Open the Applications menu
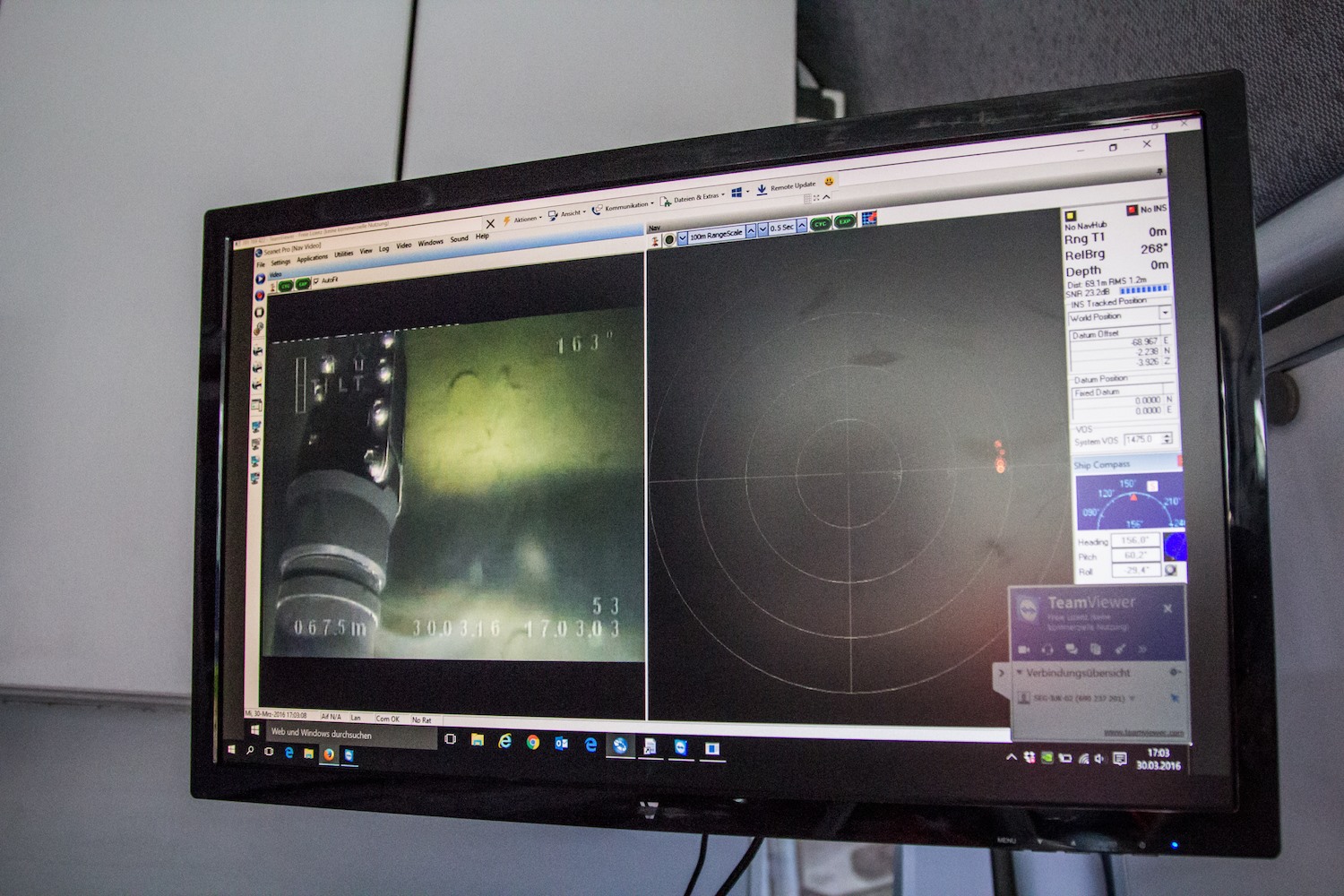Image resolution: width=1344 pixels, height=896 pixels. [x=313, y=258]
